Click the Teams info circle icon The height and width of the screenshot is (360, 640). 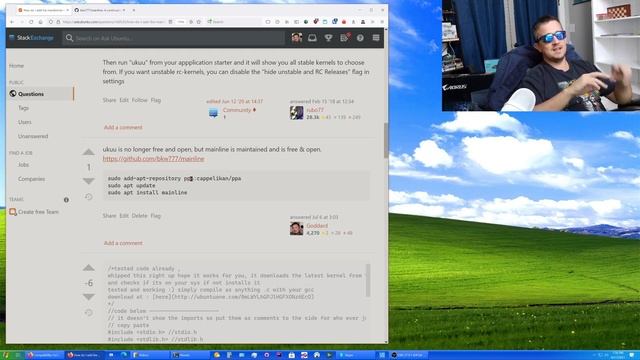[66, 200]
